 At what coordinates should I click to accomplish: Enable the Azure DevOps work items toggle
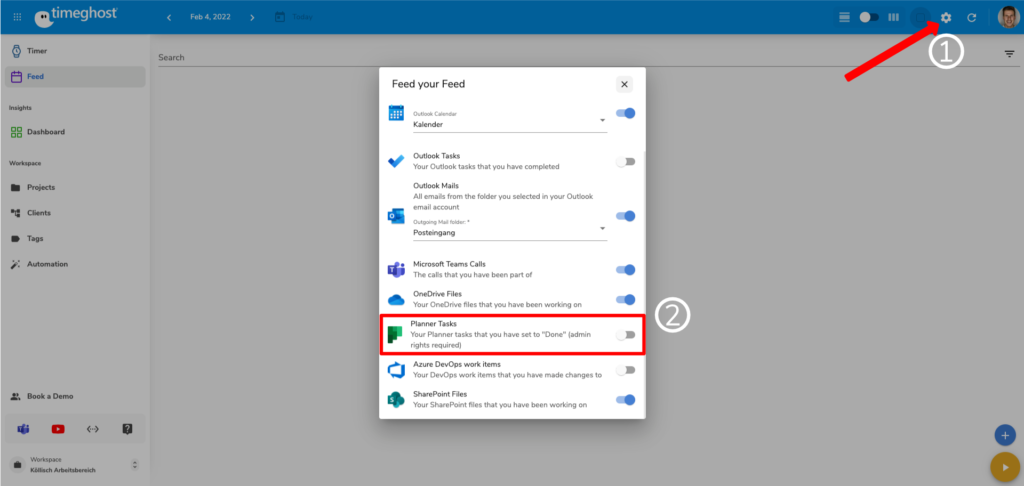[625, 370]
